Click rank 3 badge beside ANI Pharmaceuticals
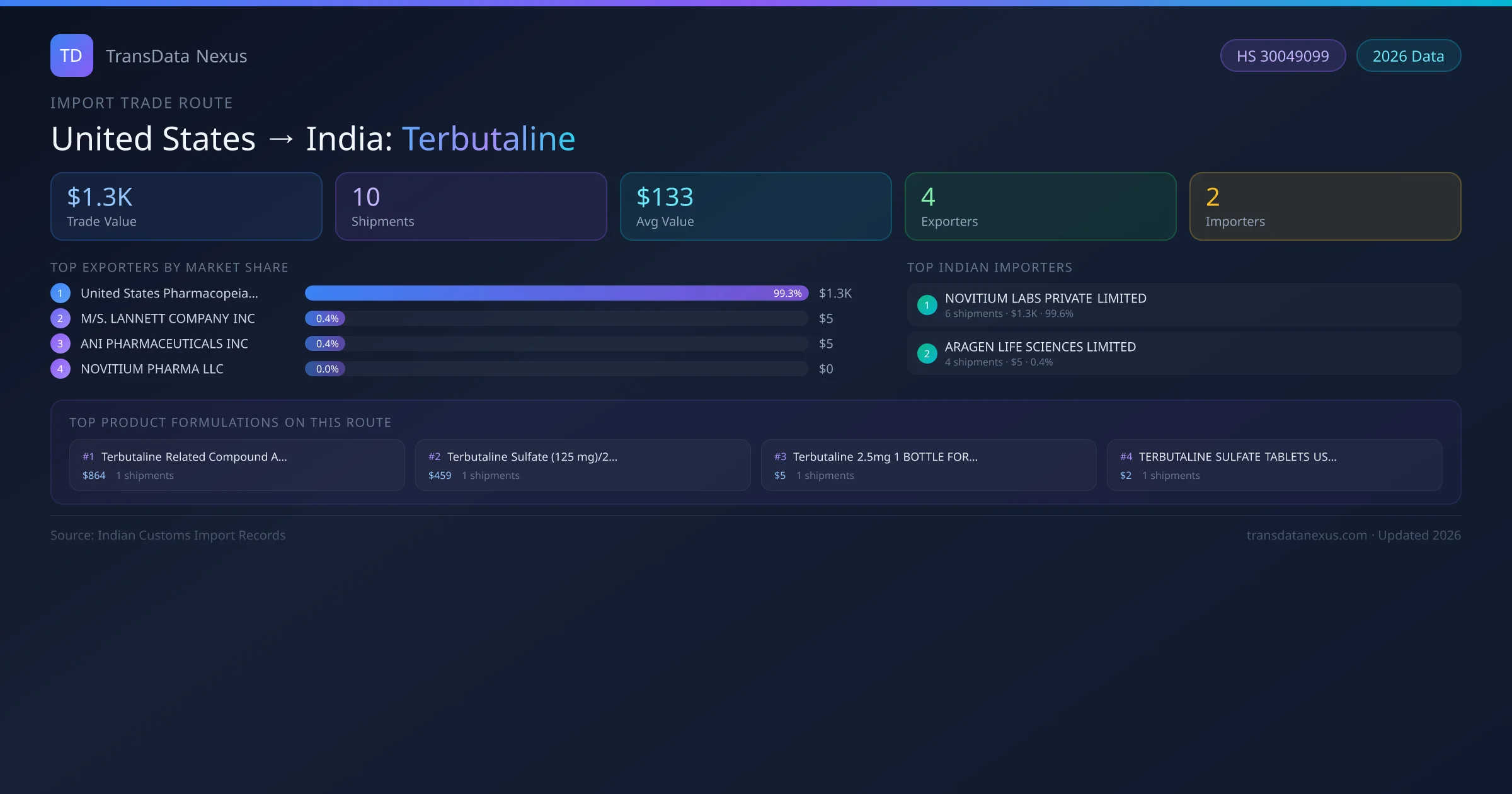 (60, 343)
